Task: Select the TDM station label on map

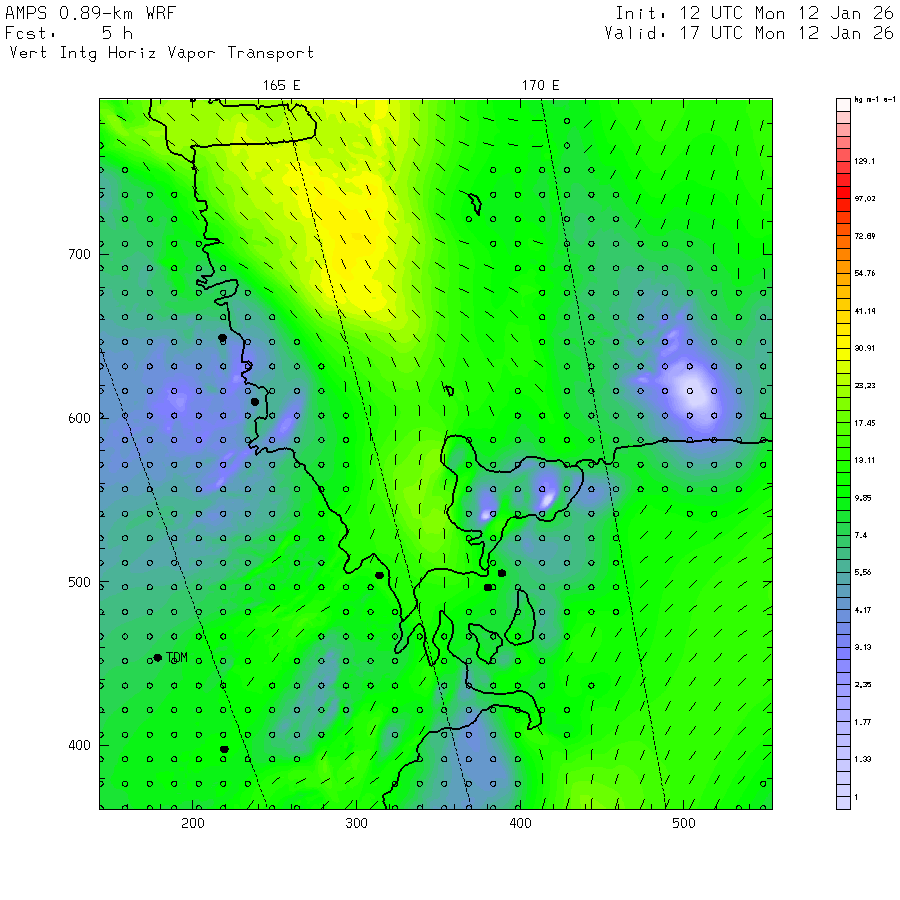Action: click(x=177, y=657)
